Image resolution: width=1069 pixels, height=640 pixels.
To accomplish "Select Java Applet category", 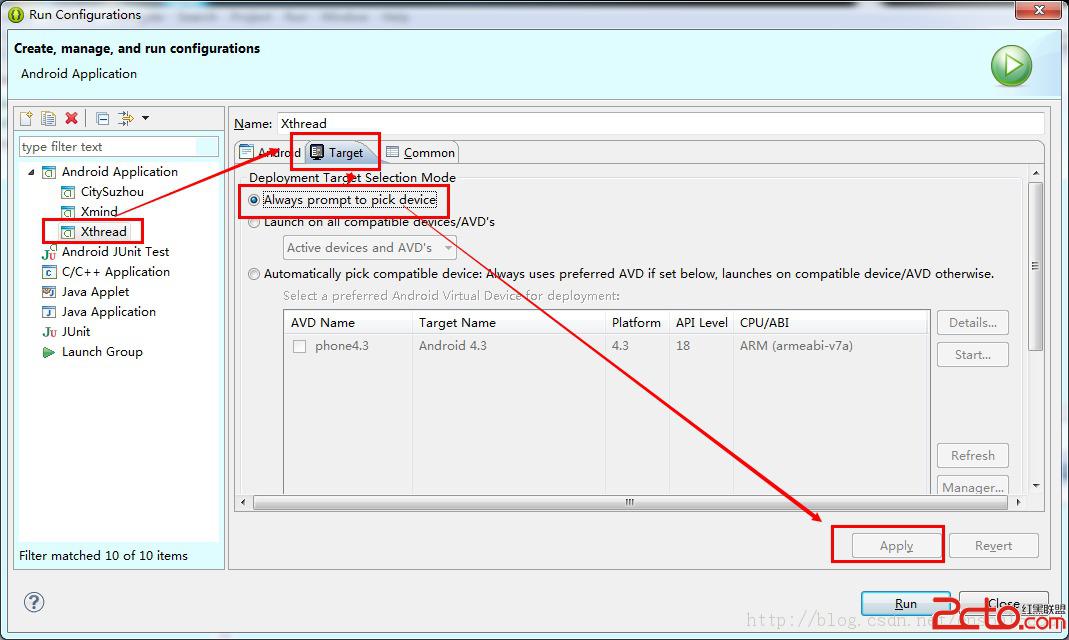I will [x=95, y=292].
